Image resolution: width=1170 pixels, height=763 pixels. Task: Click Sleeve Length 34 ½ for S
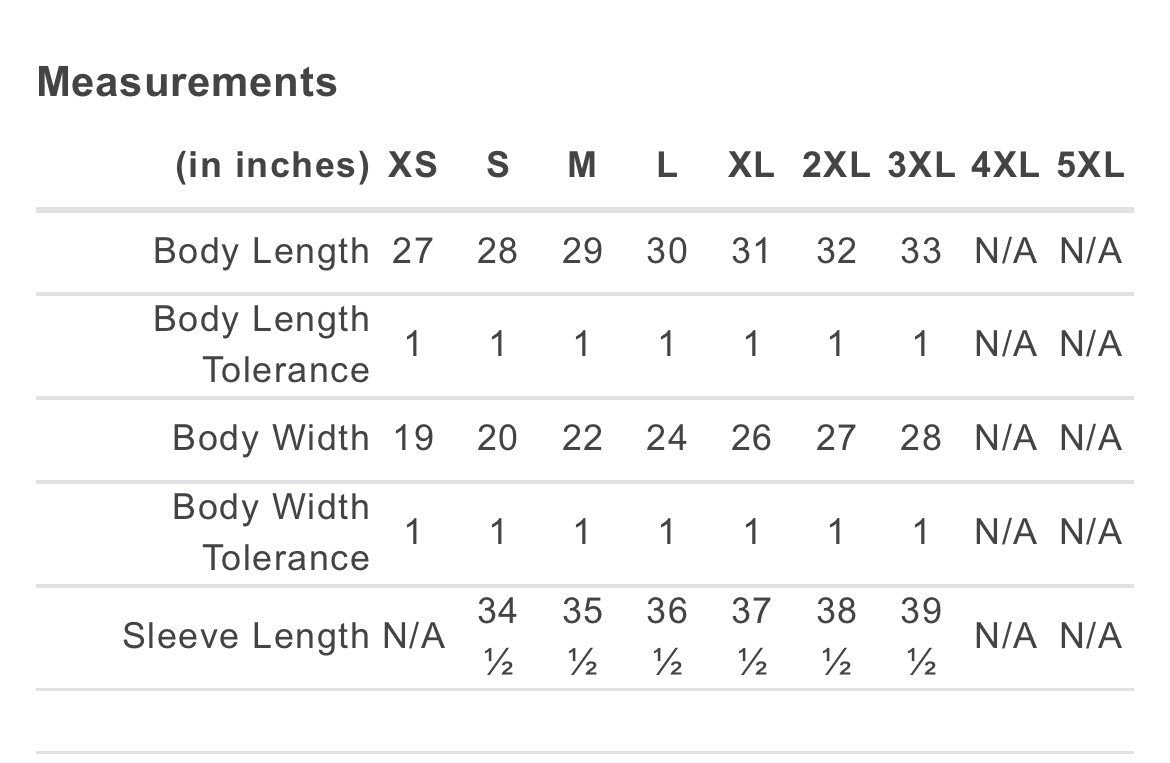coord(497,636)
